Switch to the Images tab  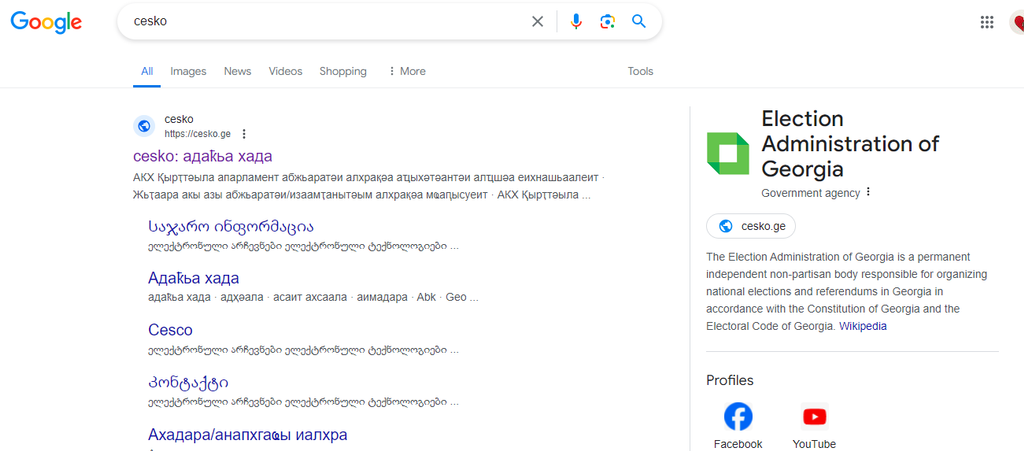188,71
